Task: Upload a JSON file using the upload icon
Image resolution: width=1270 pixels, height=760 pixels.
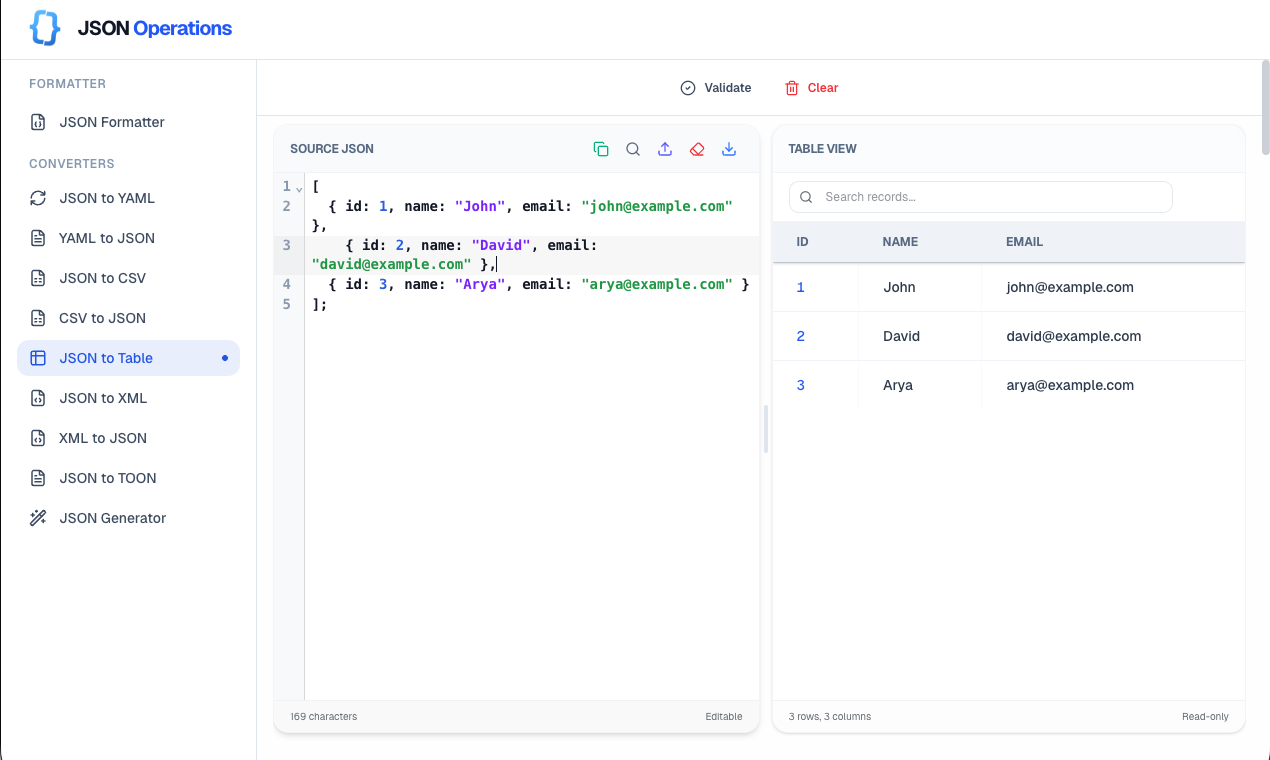Action: [665, 148]
